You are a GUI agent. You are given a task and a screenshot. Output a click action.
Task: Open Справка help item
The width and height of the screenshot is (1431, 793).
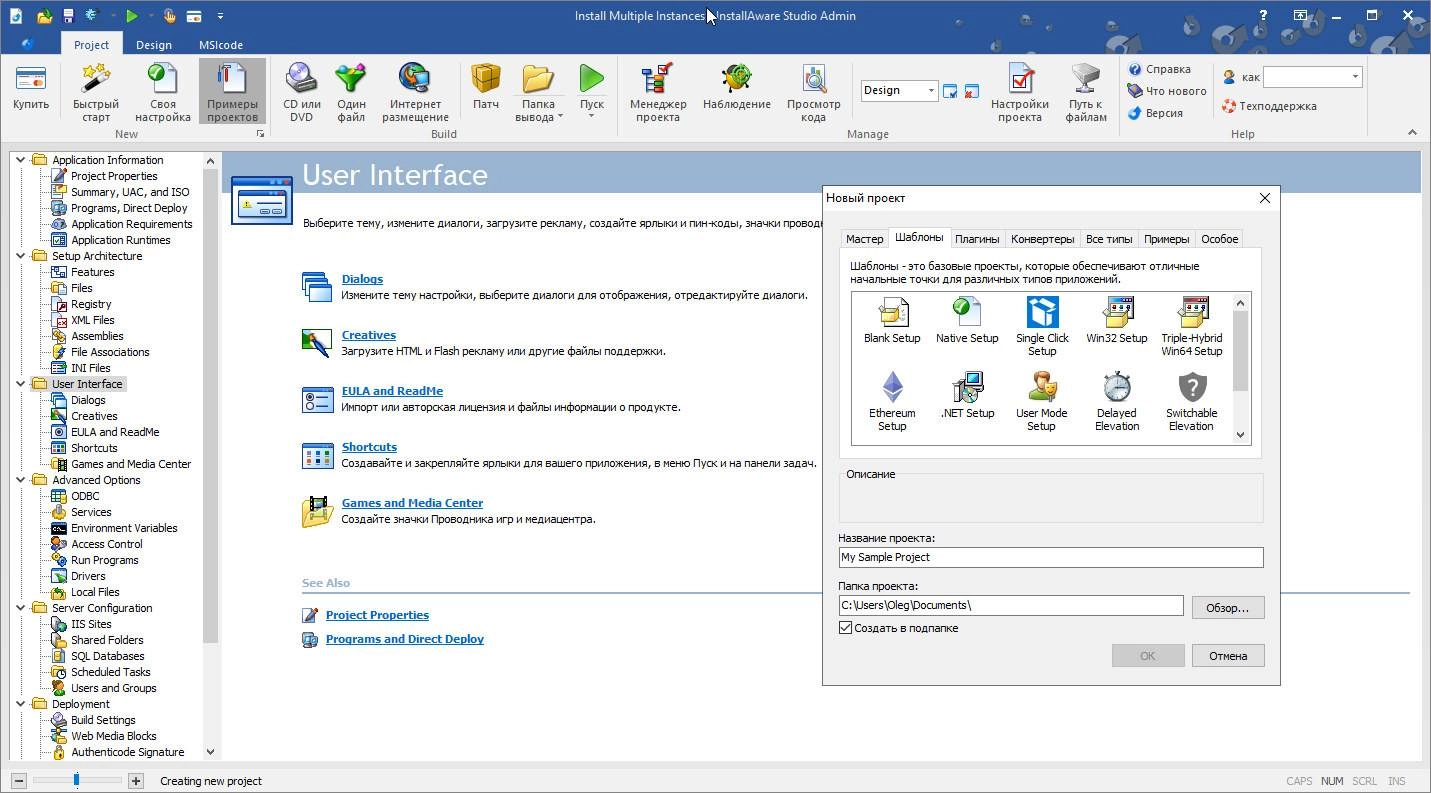tap(1160, 69)
